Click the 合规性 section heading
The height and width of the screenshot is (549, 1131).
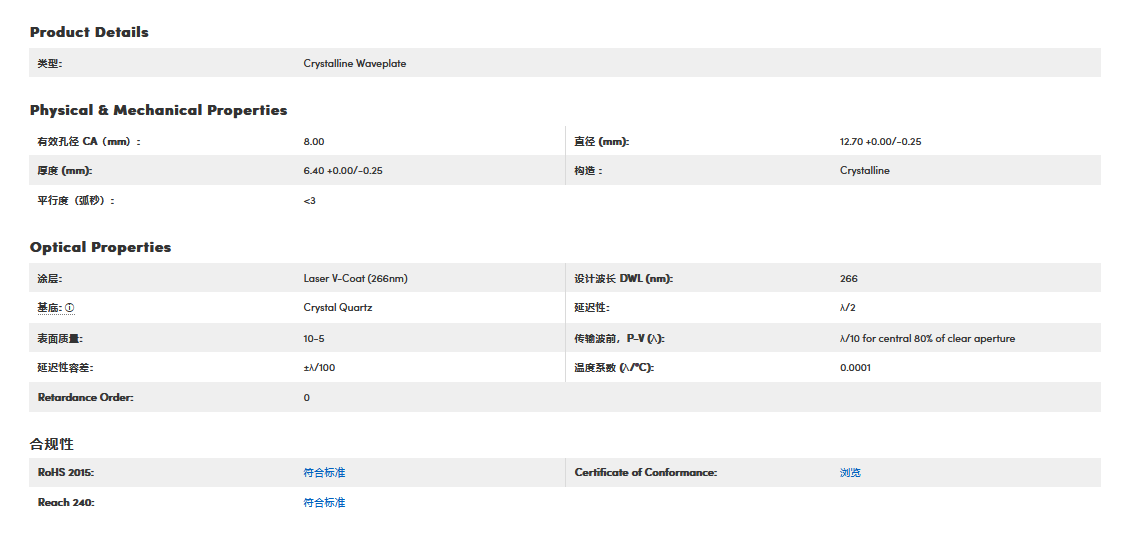pyautogui.click(x=52, y=443)
